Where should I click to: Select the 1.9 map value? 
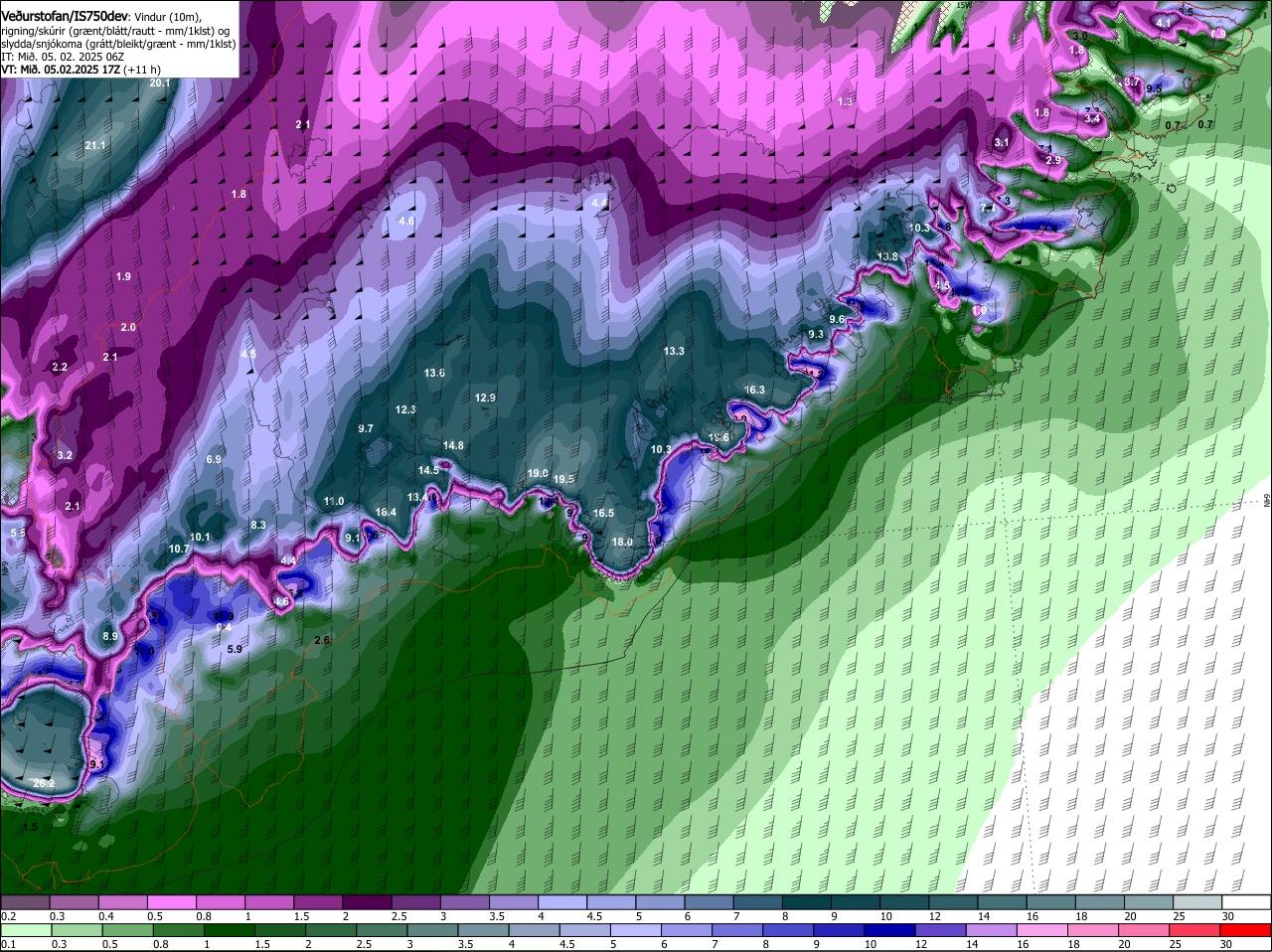pos(123,276)
